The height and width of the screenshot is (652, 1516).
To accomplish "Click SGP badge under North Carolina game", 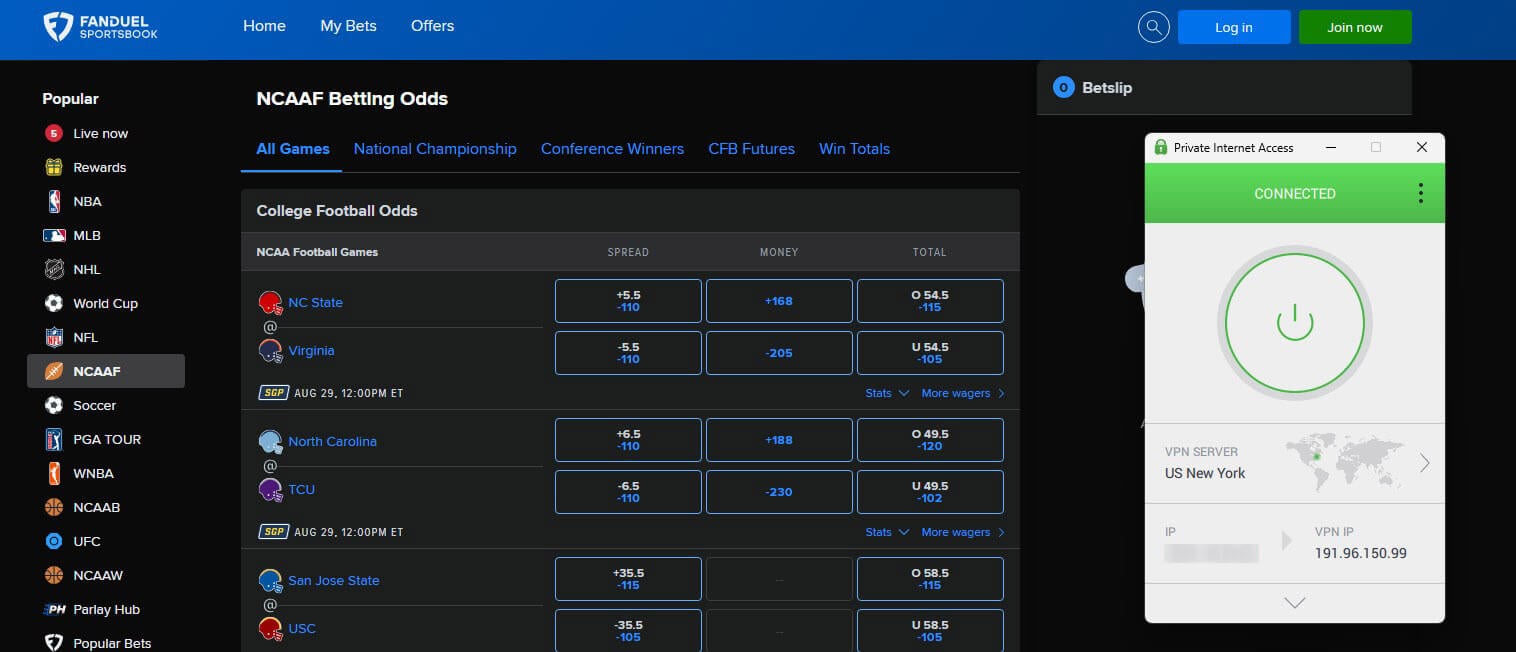I will point(273,532).
